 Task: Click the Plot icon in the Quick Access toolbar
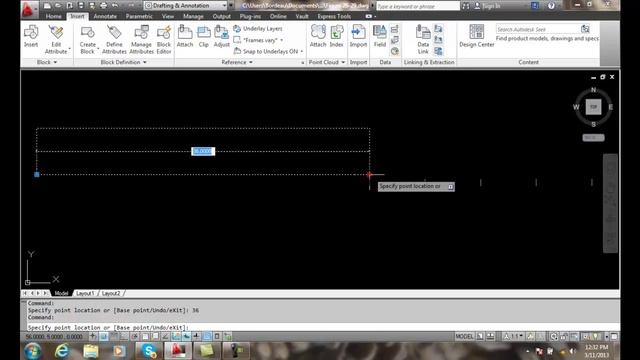103,6
